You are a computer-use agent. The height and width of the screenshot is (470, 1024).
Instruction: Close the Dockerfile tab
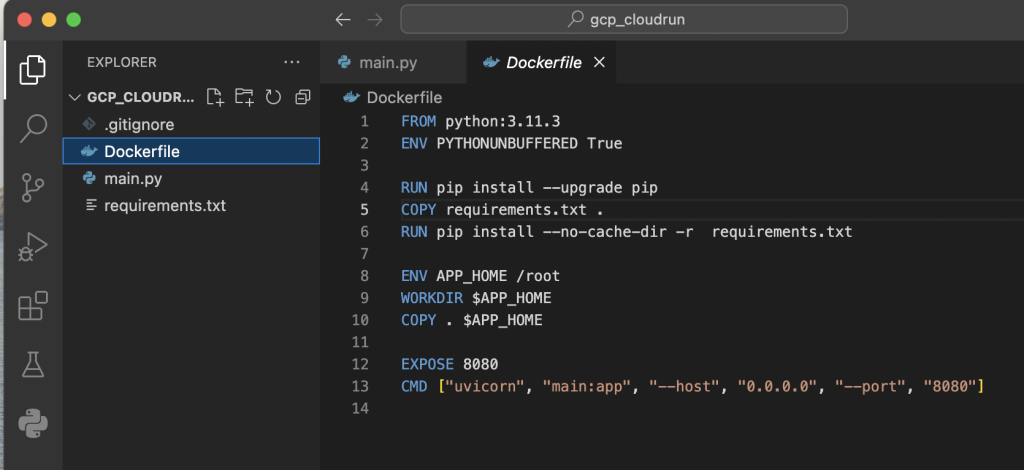click(600, 62)
